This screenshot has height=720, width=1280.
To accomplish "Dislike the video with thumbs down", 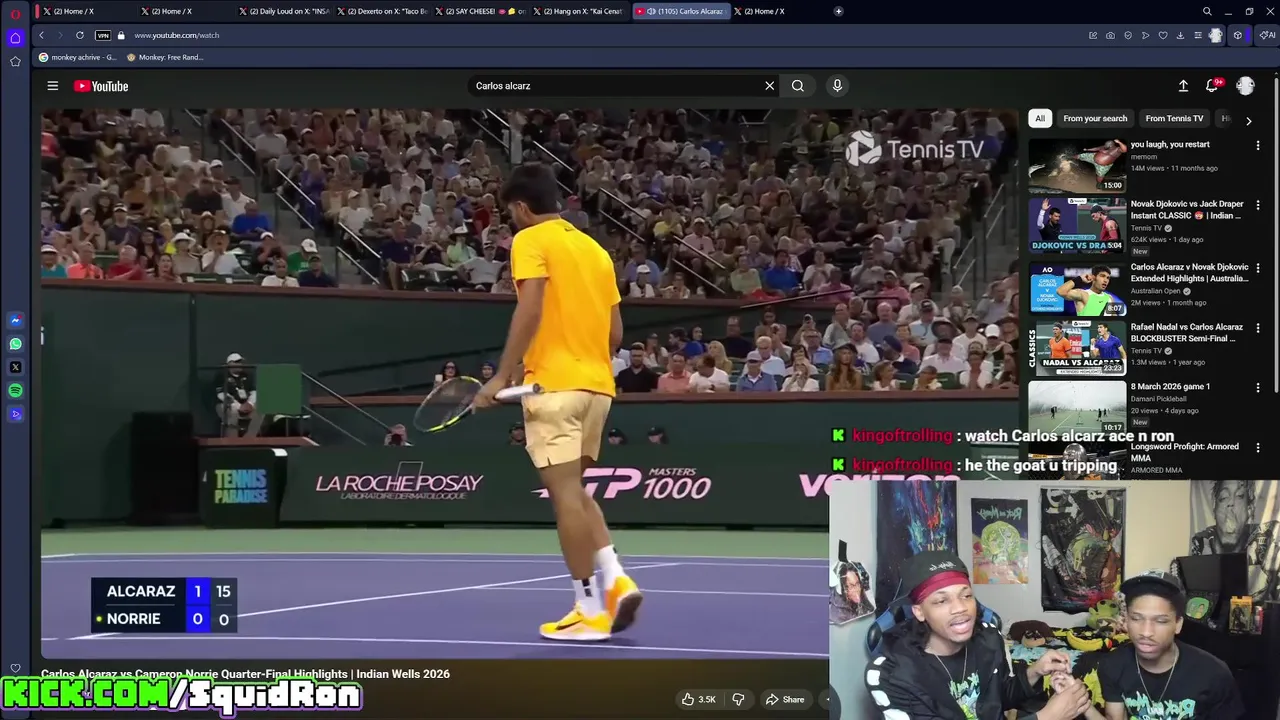I will 738,699.
